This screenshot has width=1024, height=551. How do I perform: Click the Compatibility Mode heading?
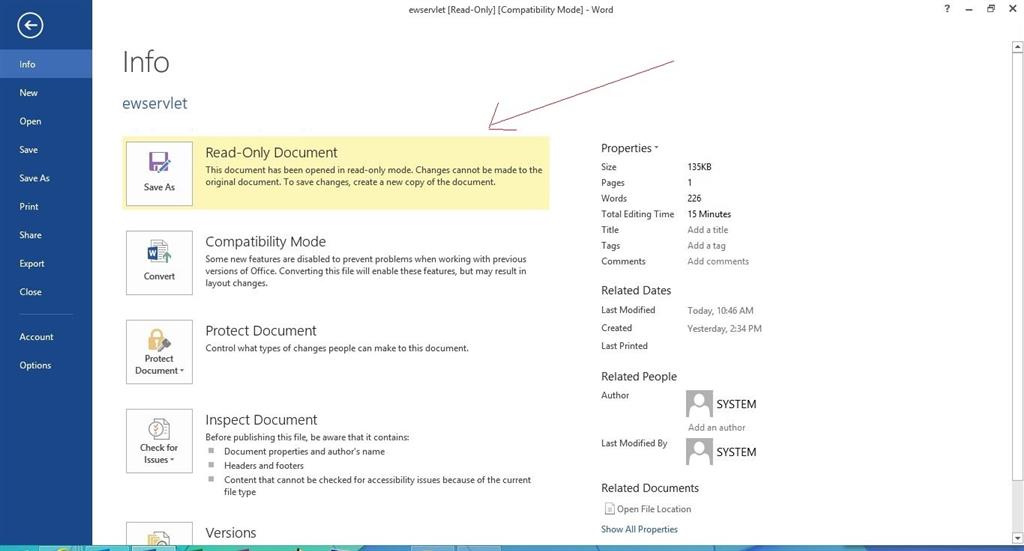(265, 242)
